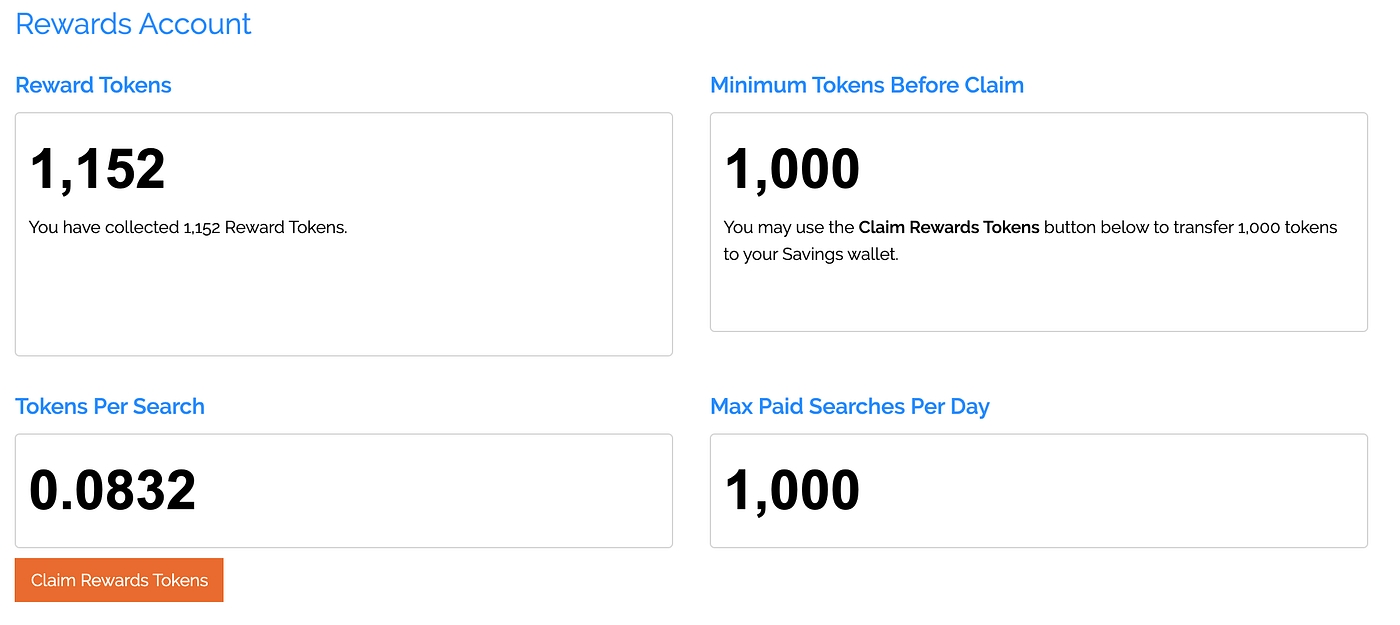Click the bold 'Claim Rewards Tokens' text in description

(948, 227)
